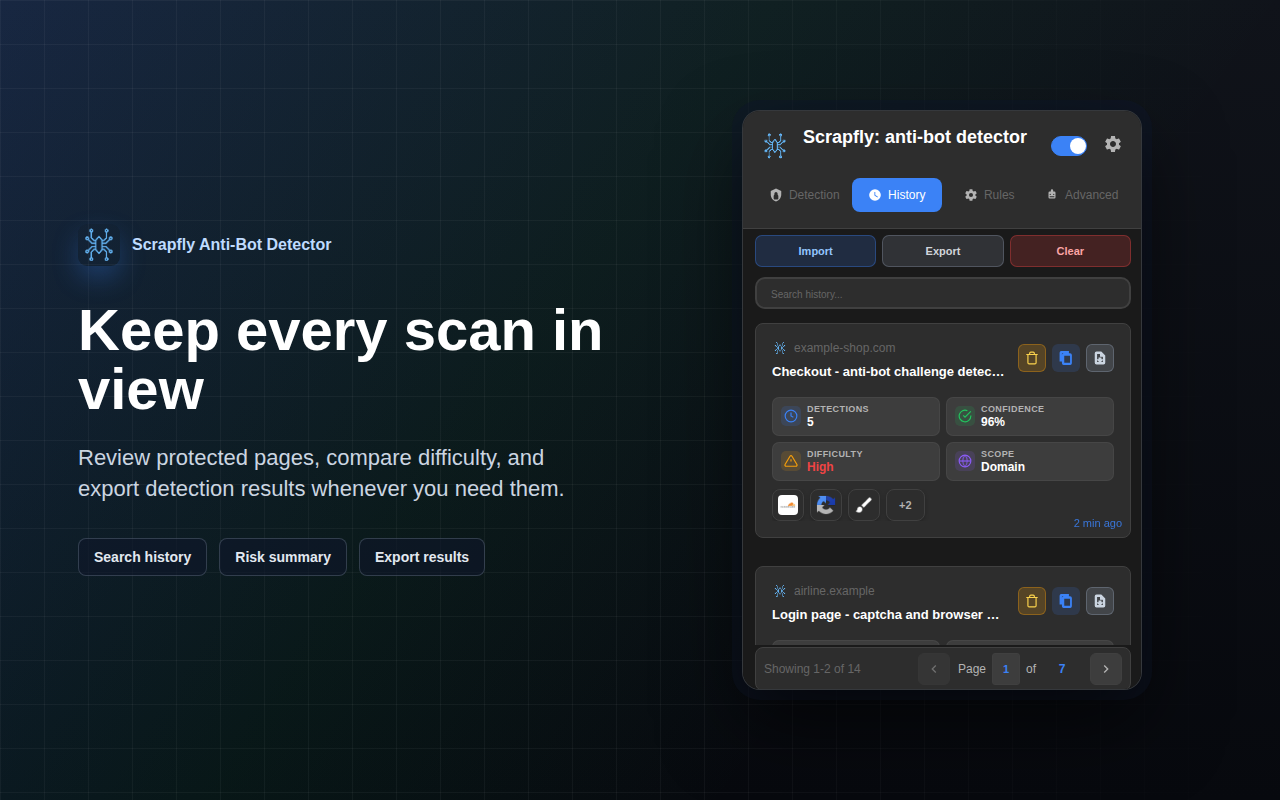Switch to the Detection tab
1280x800 pixels.
pos(805,195)
